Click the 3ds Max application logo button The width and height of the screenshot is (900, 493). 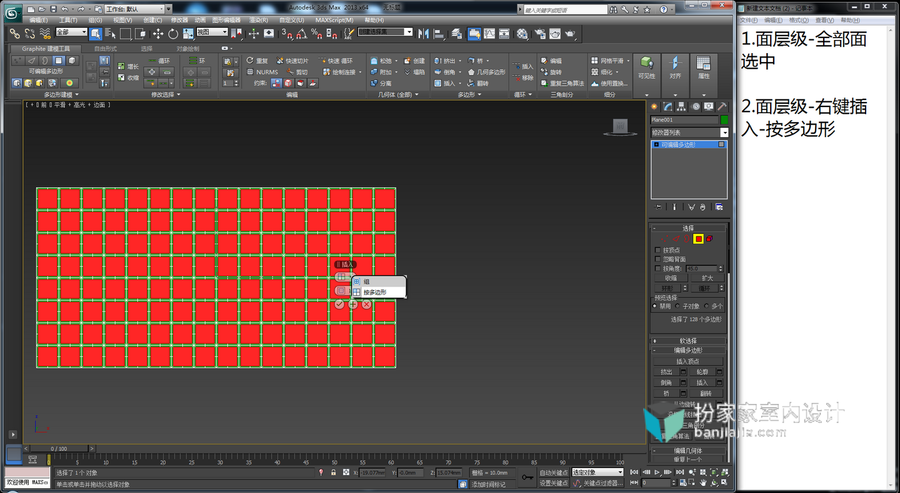click(x=13, y=11)
